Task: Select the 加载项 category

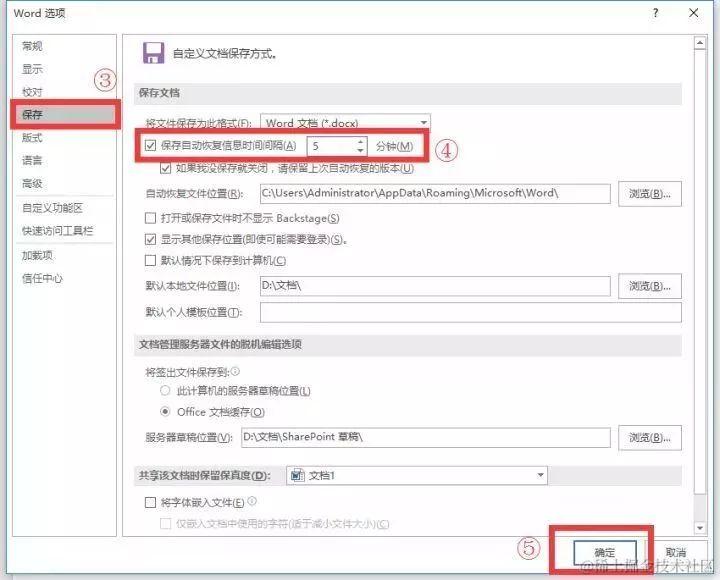Action: tap(37, 255)
